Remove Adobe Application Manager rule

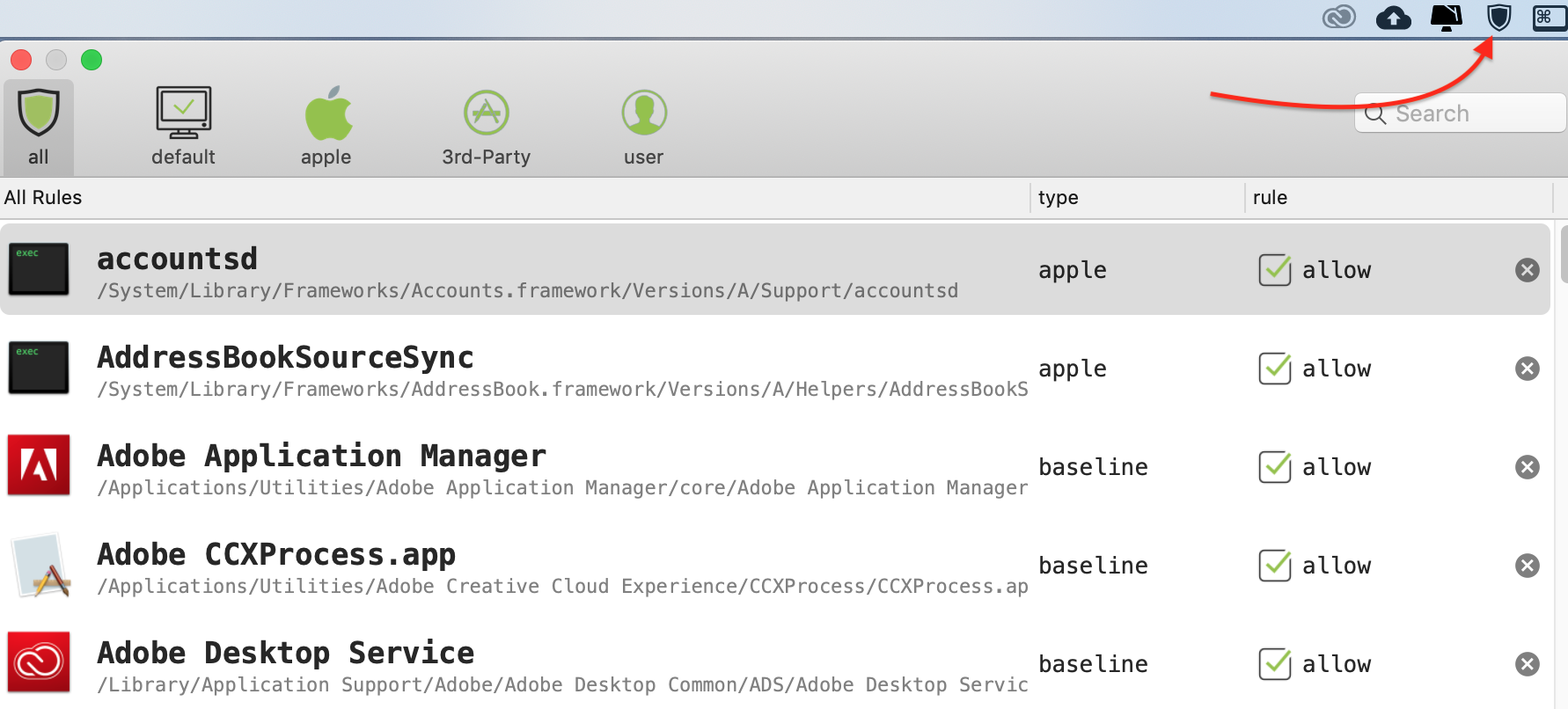pos(1527,467)
